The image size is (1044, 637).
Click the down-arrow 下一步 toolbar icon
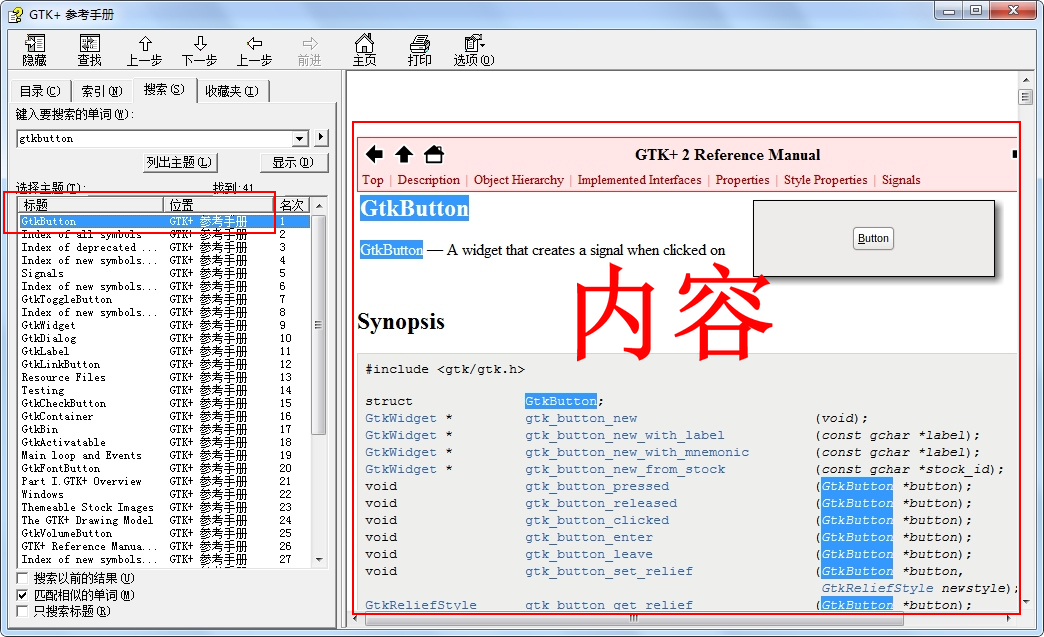tap(200, 50)
